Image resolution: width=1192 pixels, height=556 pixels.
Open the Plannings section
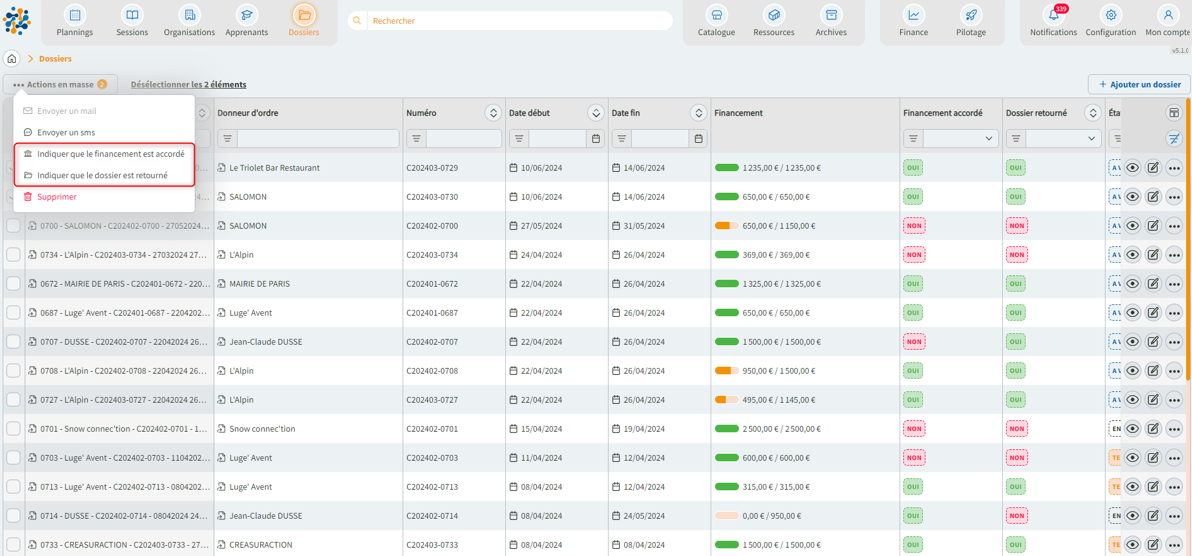[74, 22]
